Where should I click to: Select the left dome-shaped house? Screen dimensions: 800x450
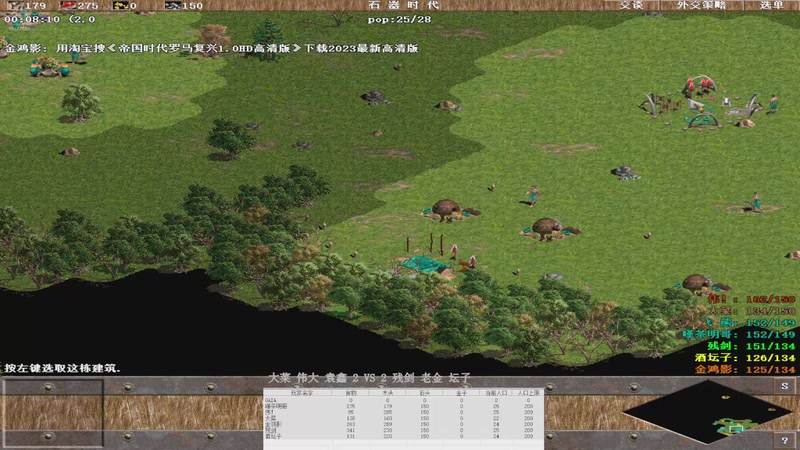448,210
